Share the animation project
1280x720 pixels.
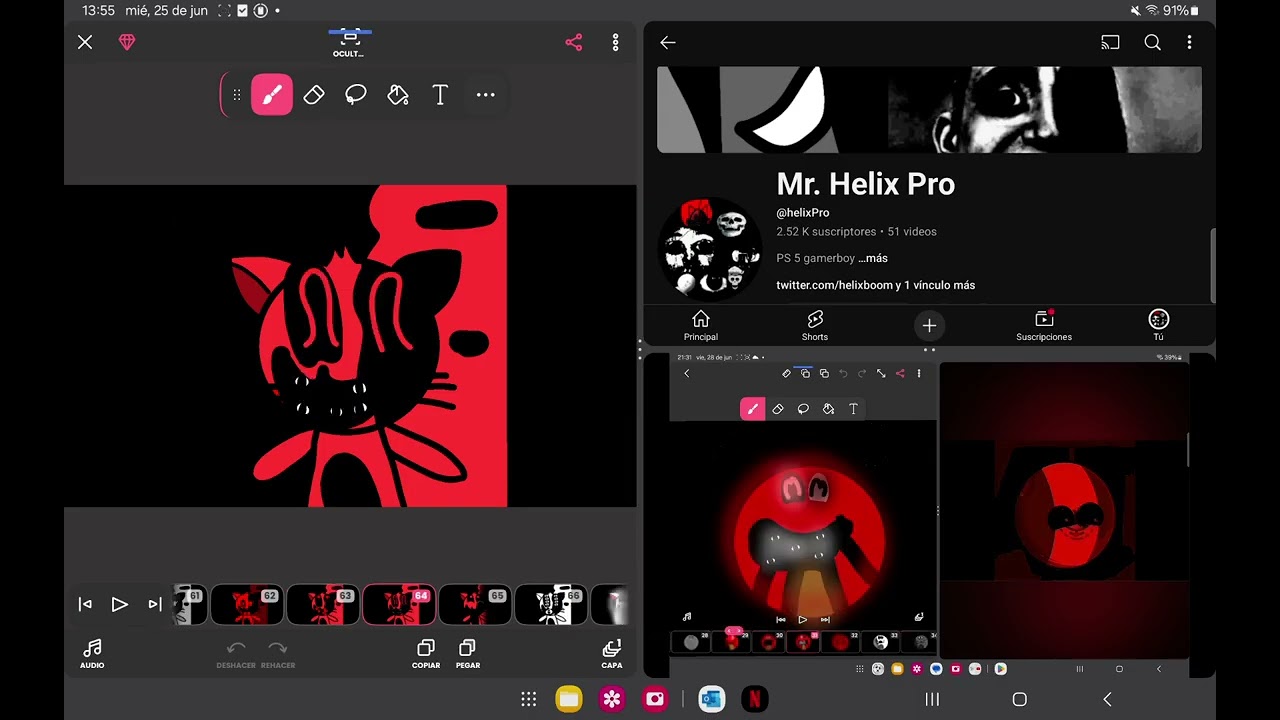click(x=574, y=42)
